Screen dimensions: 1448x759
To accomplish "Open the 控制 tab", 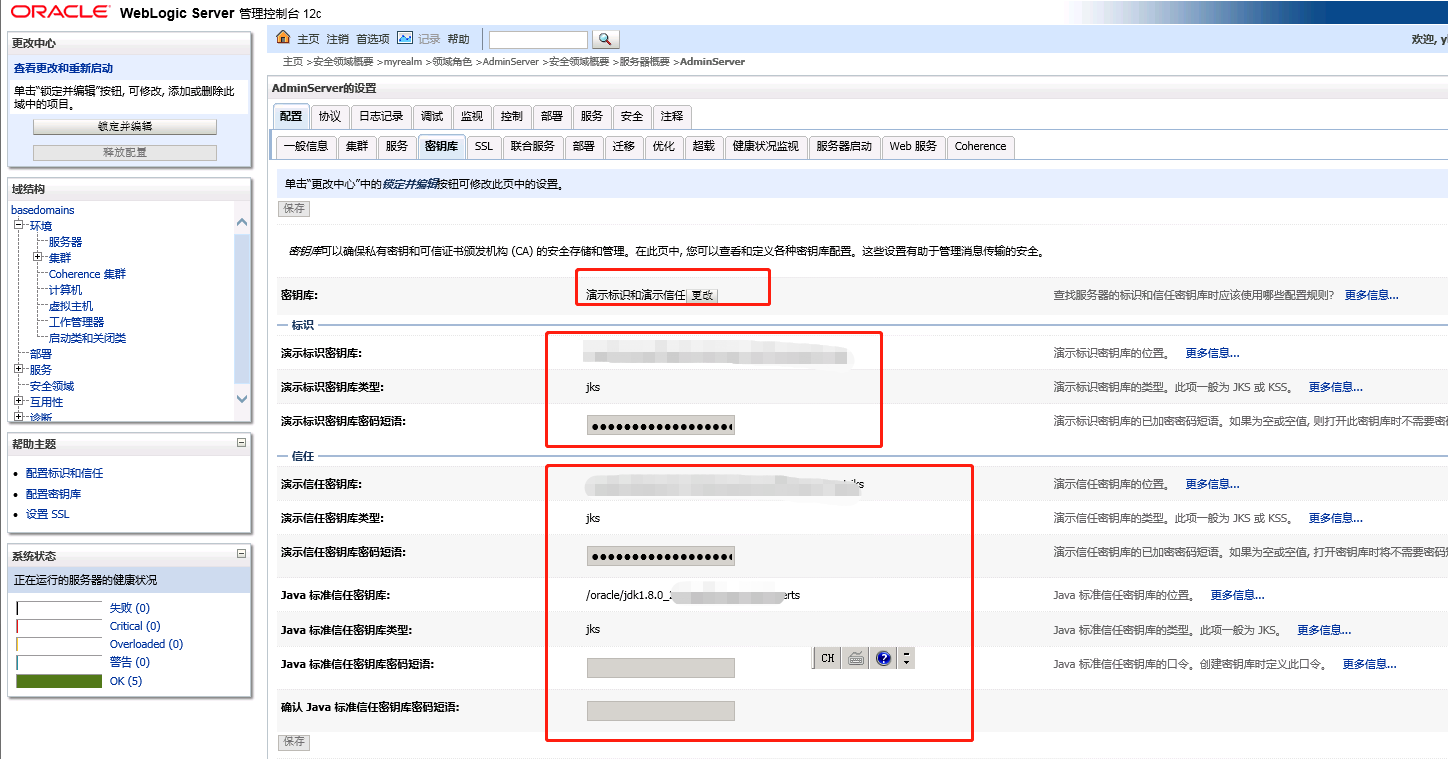I will pyautogui.click(x=512, y=116).
